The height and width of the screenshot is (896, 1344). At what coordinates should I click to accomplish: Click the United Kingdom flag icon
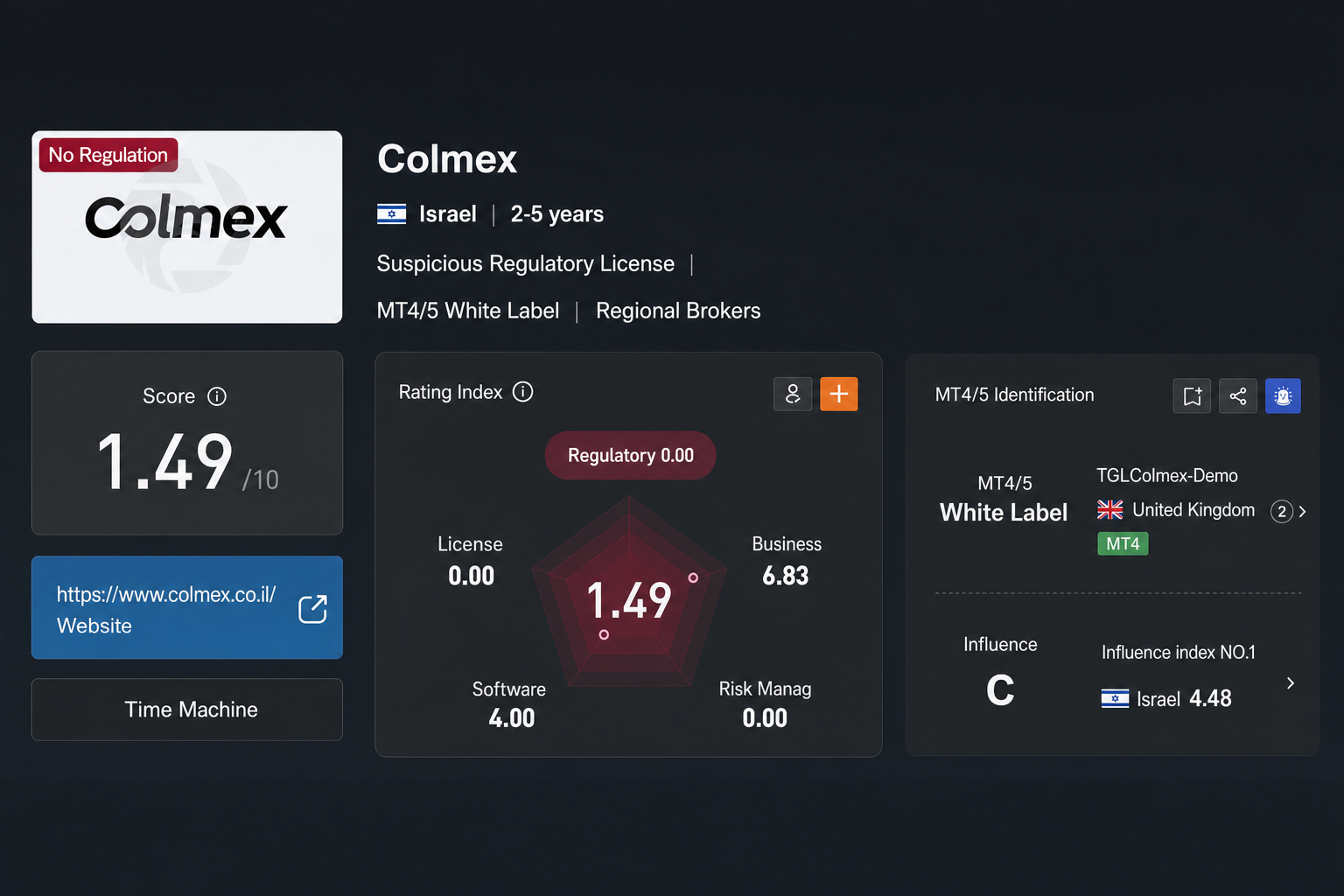1110,509
